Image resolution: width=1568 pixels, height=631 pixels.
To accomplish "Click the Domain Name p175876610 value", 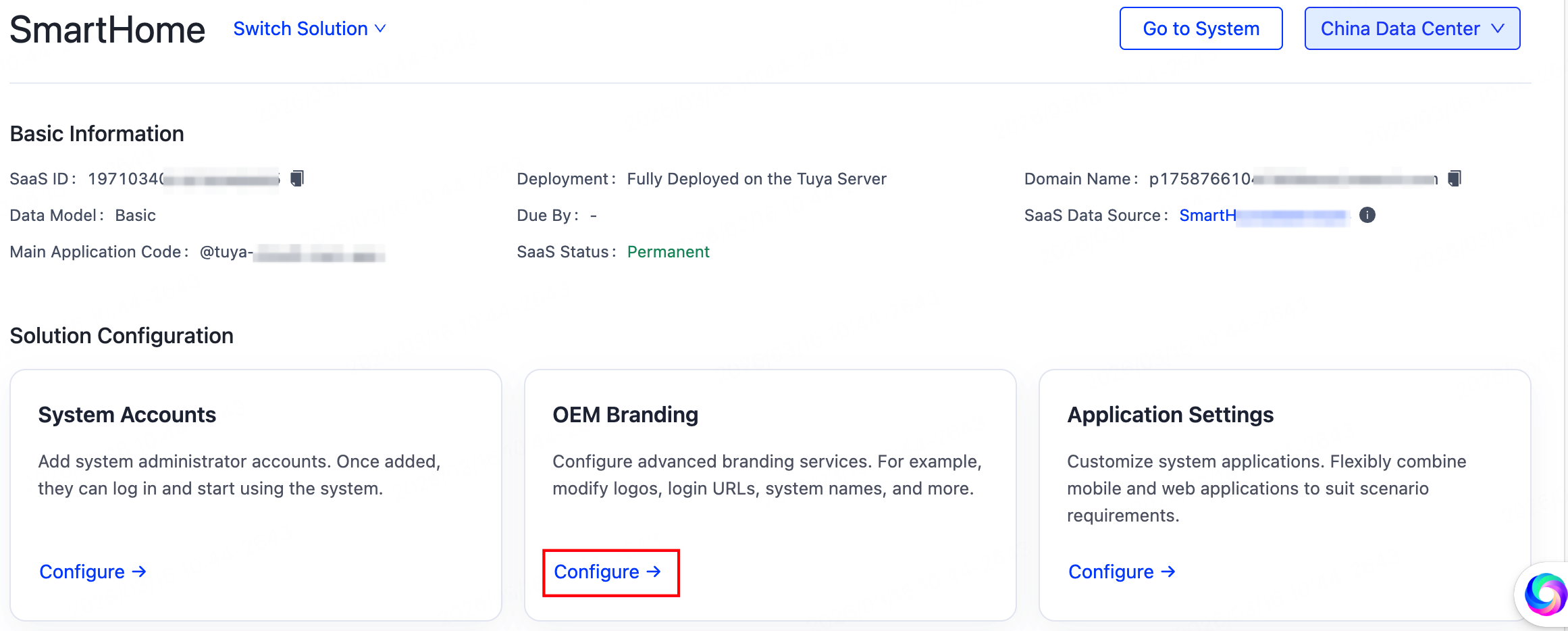I will point(1293,179).
